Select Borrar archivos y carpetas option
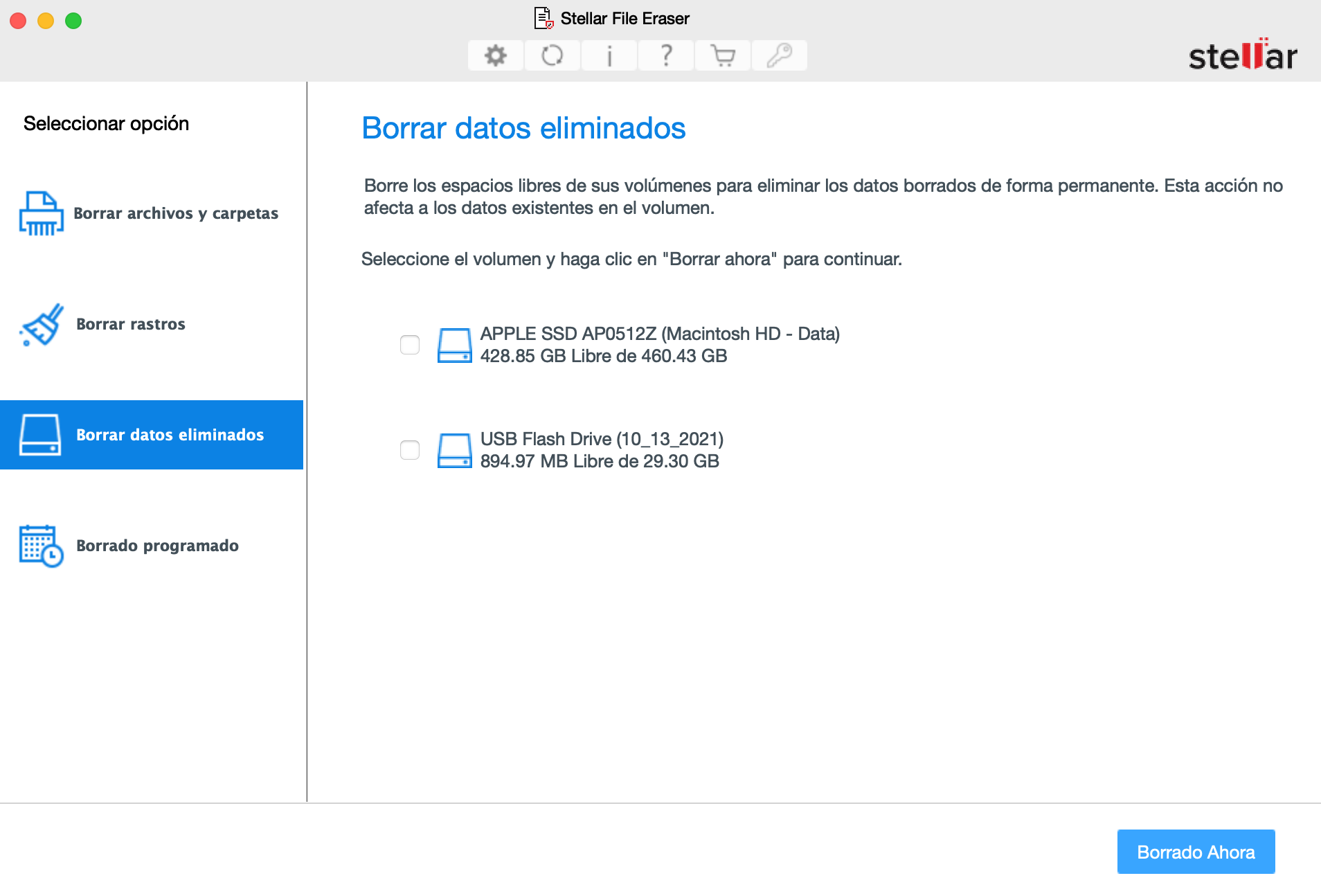The image size is (1321, 896). [x=152, y=213]
